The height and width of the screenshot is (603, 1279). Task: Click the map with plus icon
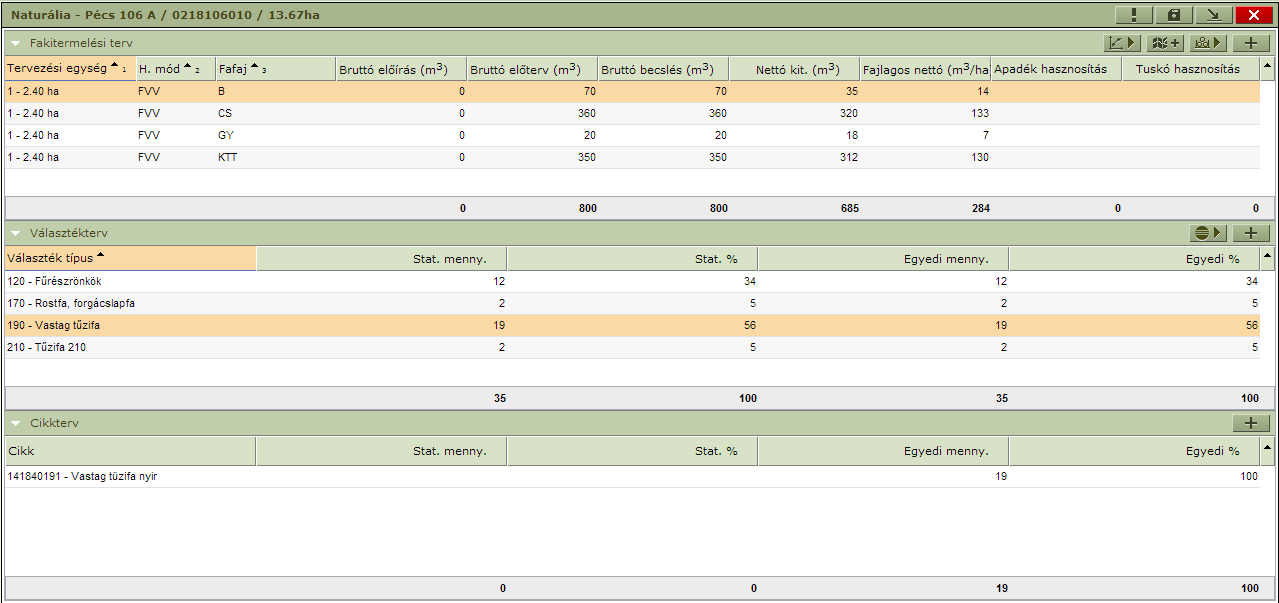[x=1165, y=43]
